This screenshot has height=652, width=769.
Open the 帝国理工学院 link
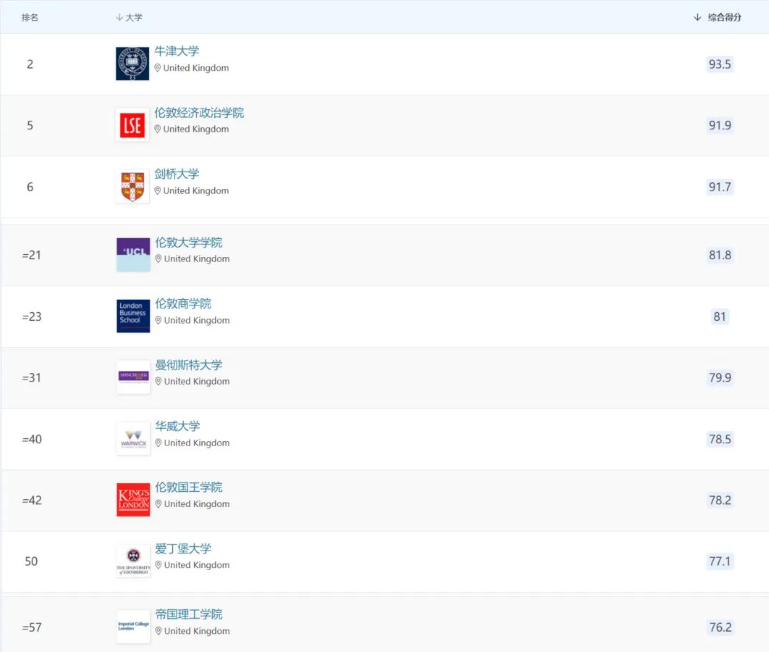tap(189, 614)
